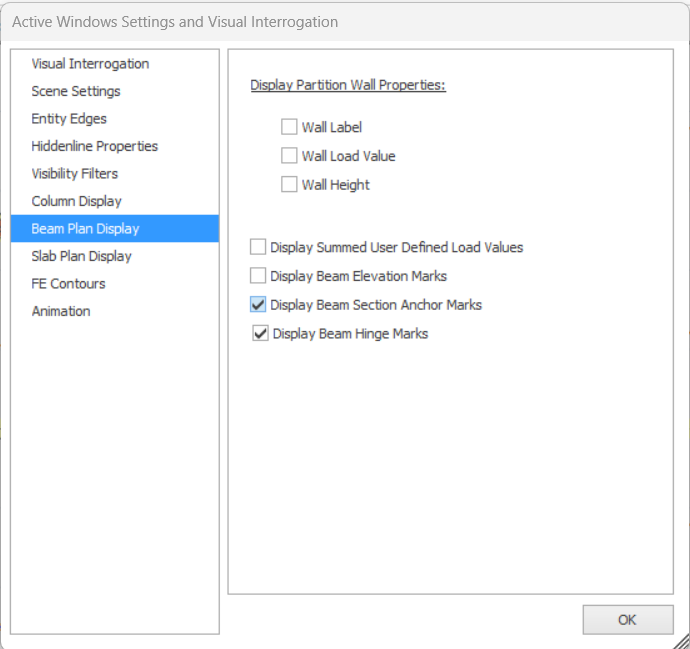This screenshot has height=649, width=690.
Task: Show the FE Contours options
Action: tap(68, 284)
